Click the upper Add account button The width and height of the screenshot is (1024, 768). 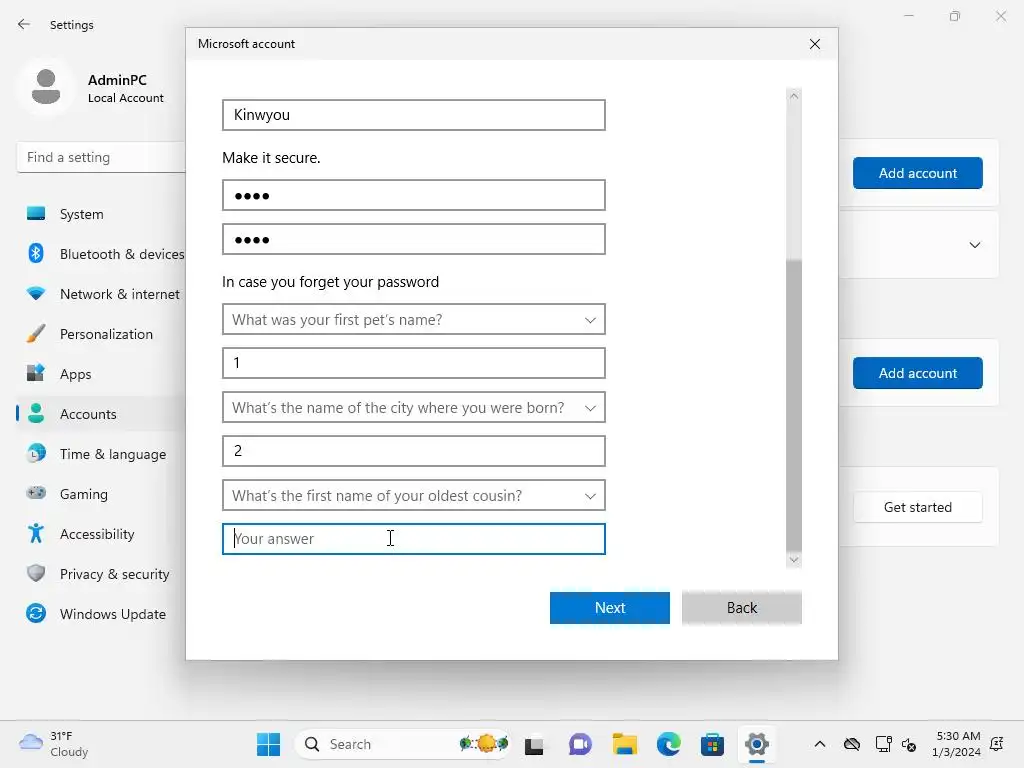(x=918, y=173)
